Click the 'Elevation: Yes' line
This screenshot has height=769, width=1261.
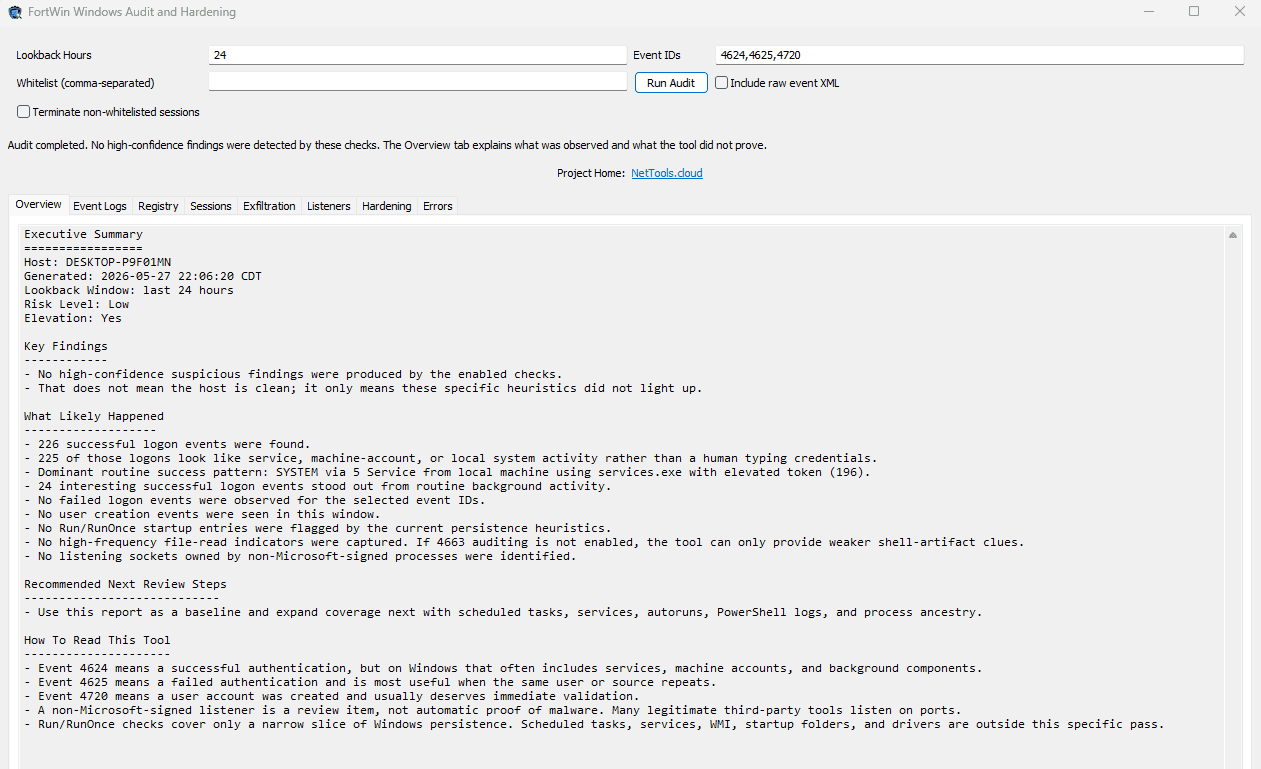73,318
